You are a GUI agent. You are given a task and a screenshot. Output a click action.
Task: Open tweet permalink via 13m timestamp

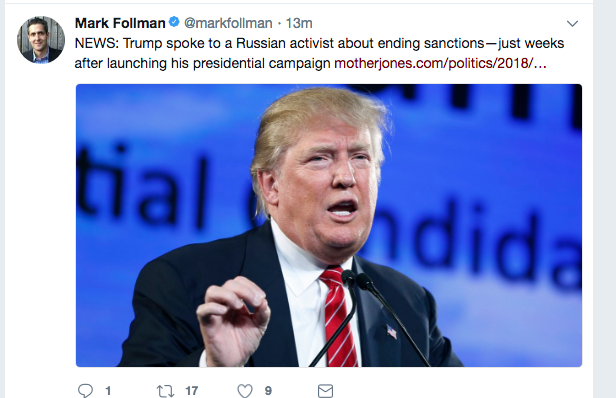coord(299,23)
